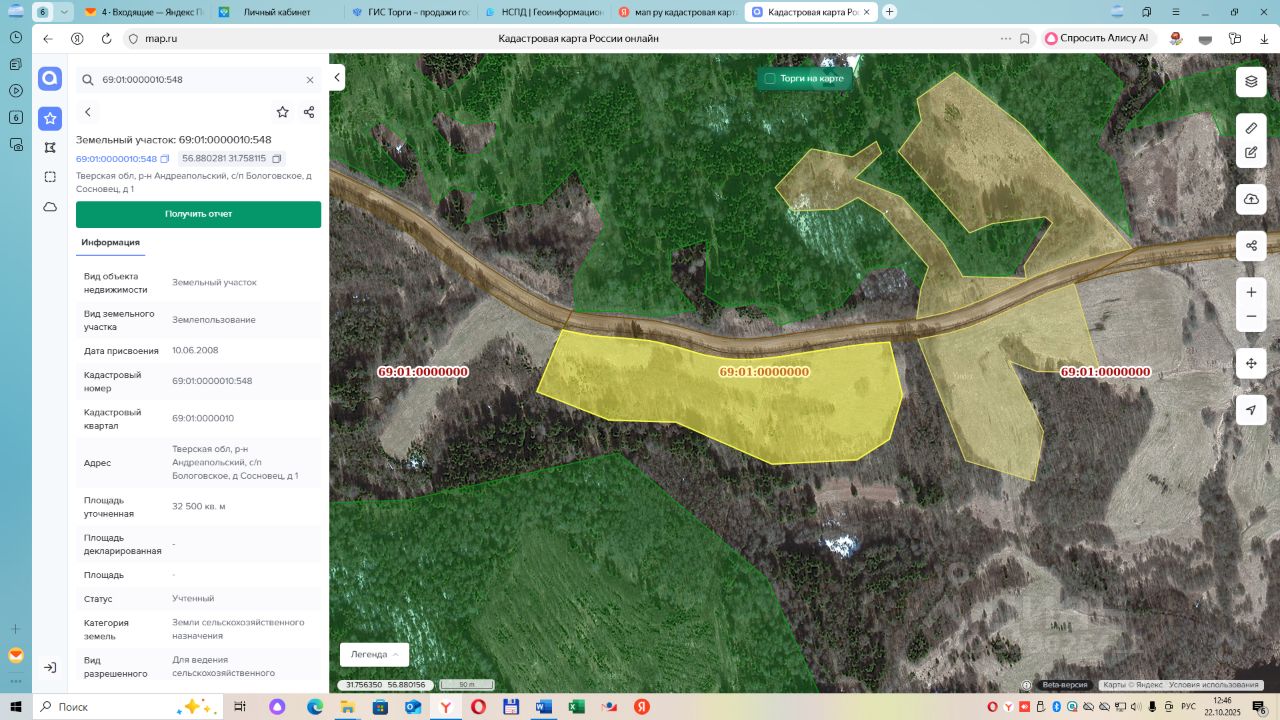Screen dimensions: 1280x720
Task: Collapse the left information panel
Action: [338, 77]
